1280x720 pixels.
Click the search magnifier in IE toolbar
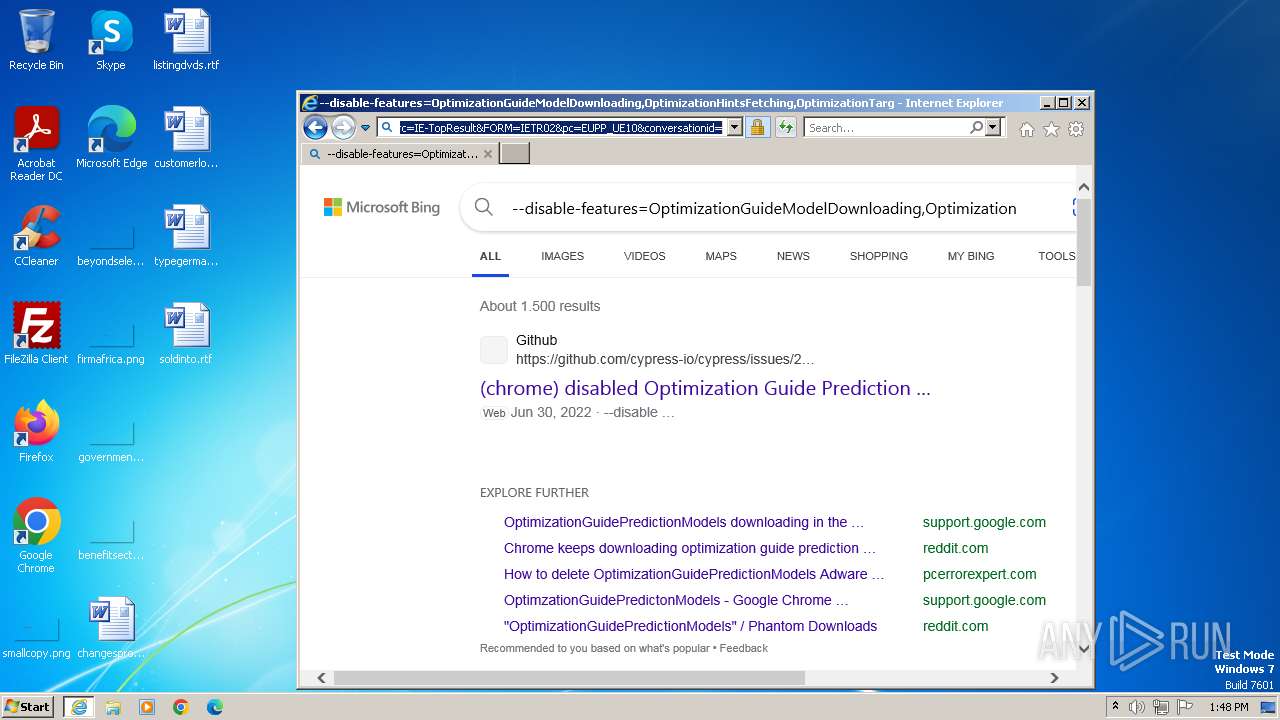point(977,127)
